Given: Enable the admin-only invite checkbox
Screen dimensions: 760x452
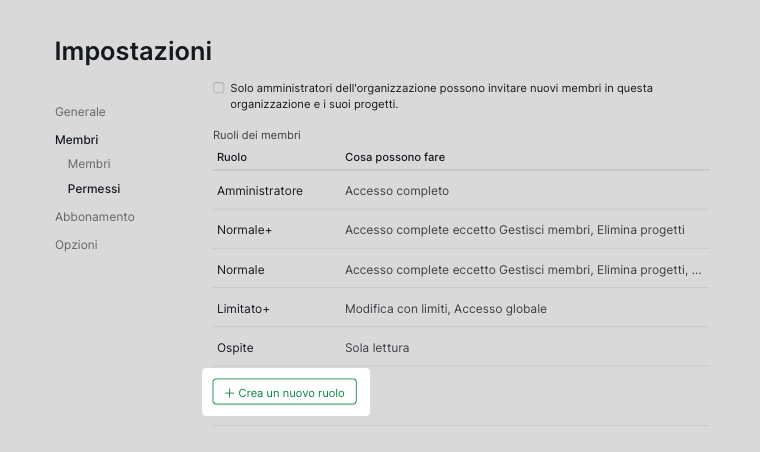Looking at the screenshot, I should coord(219,88).
